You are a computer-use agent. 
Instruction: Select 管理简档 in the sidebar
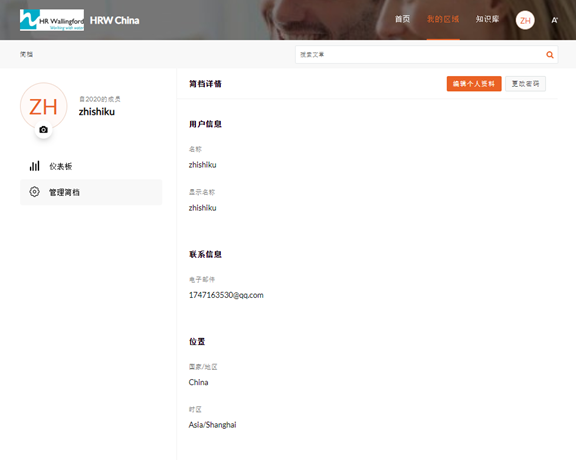[91, 192]
